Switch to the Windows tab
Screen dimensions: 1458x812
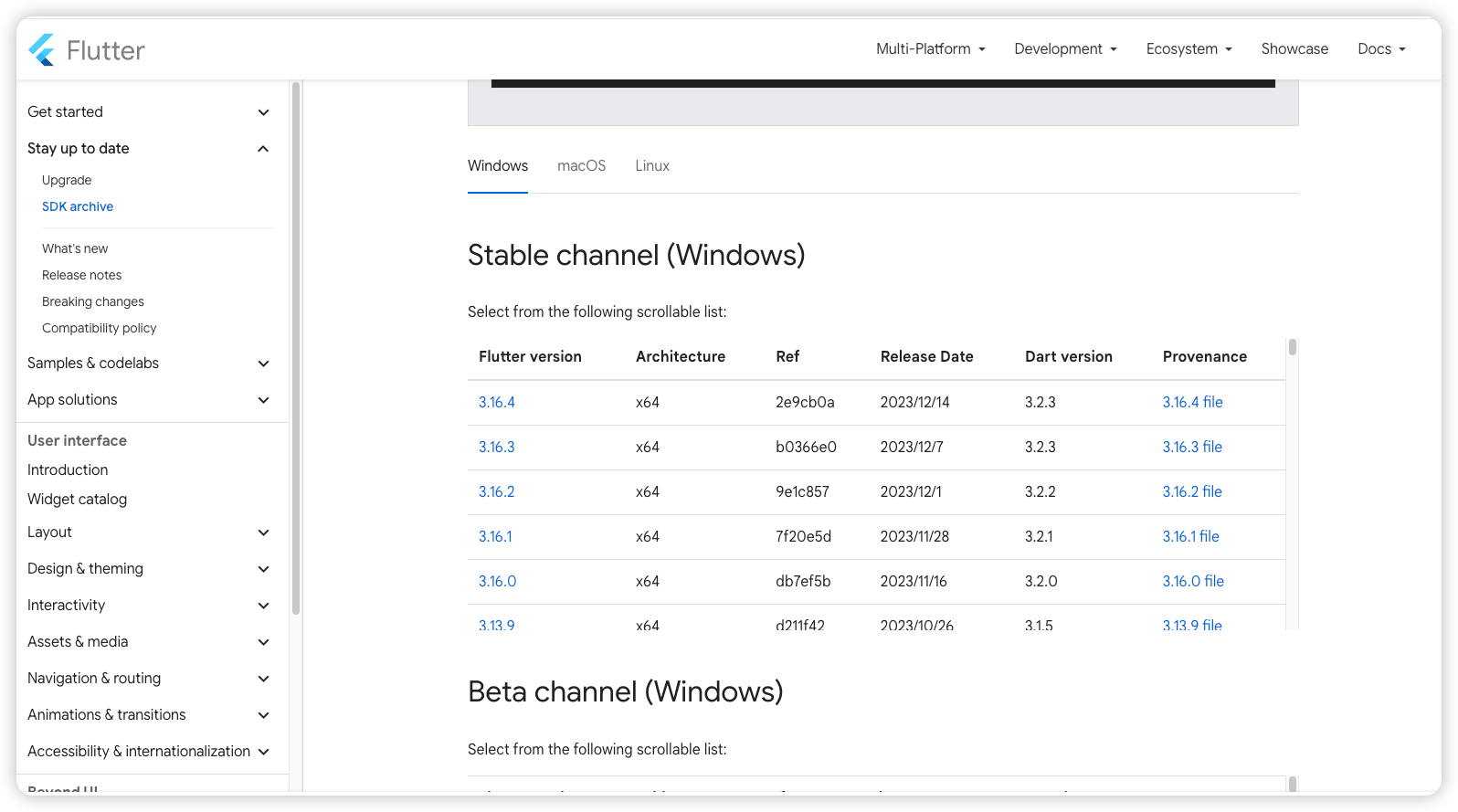tap(498, 165)
